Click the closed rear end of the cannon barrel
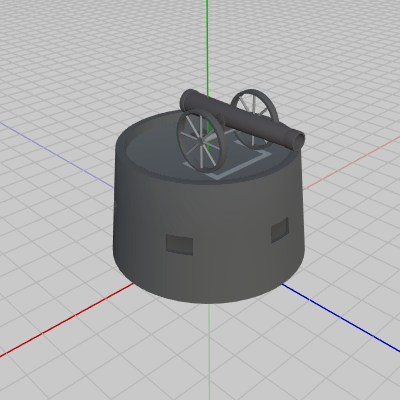Screen dimensions: 400x400 (187, 98)
